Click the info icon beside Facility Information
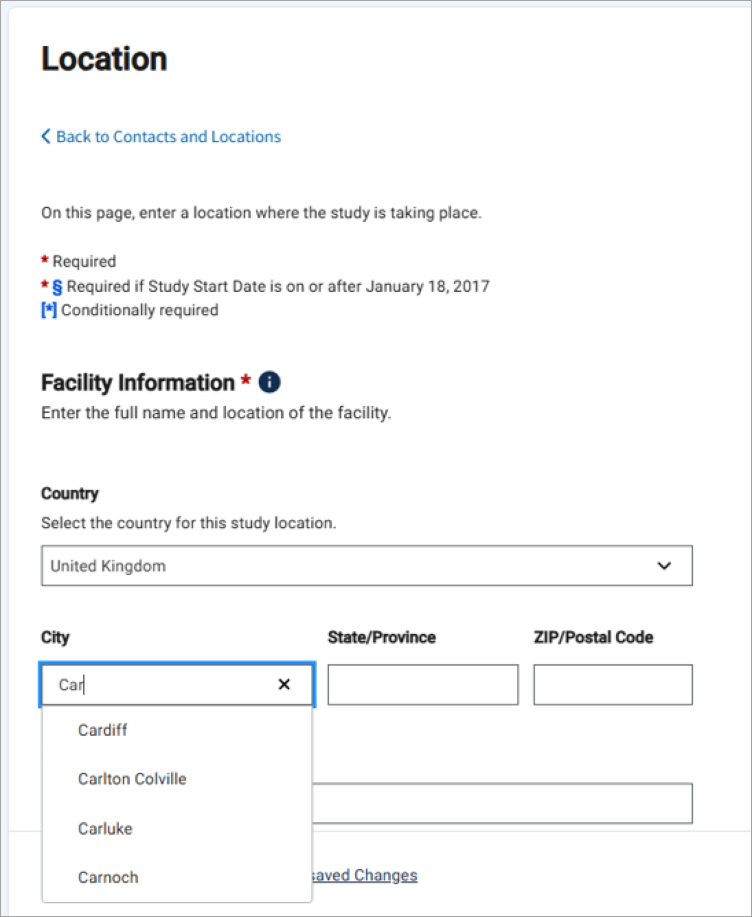752x917 pixels. tap(269, 383)
